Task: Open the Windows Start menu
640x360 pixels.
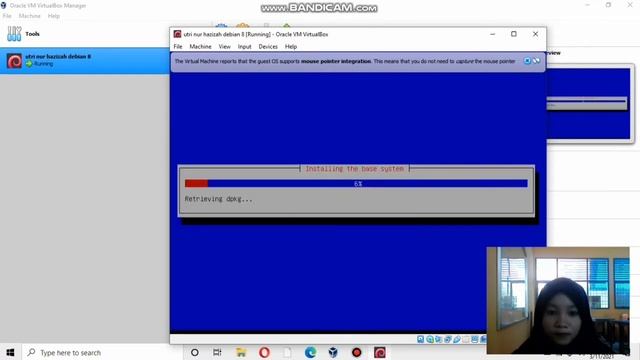Action: (x=10, y=352)
